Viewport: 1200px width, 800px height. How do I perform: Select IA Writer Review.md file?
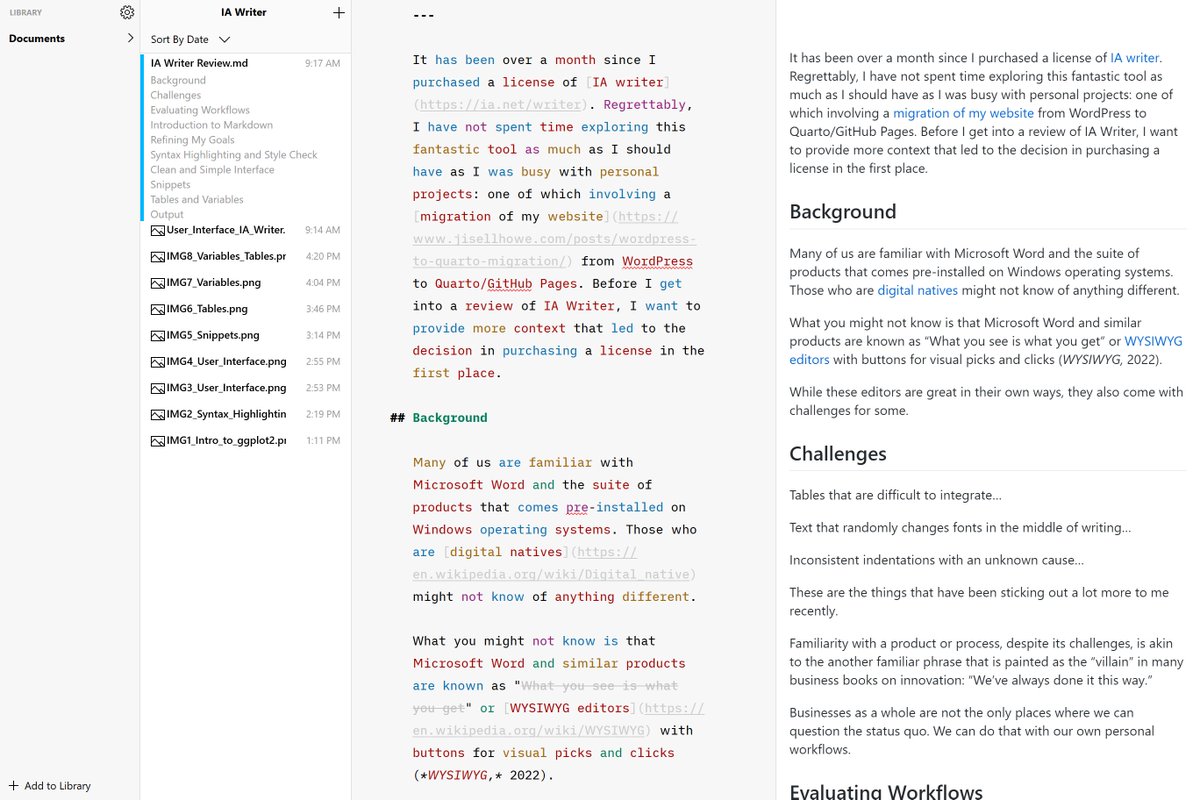(x=199, y=63)
